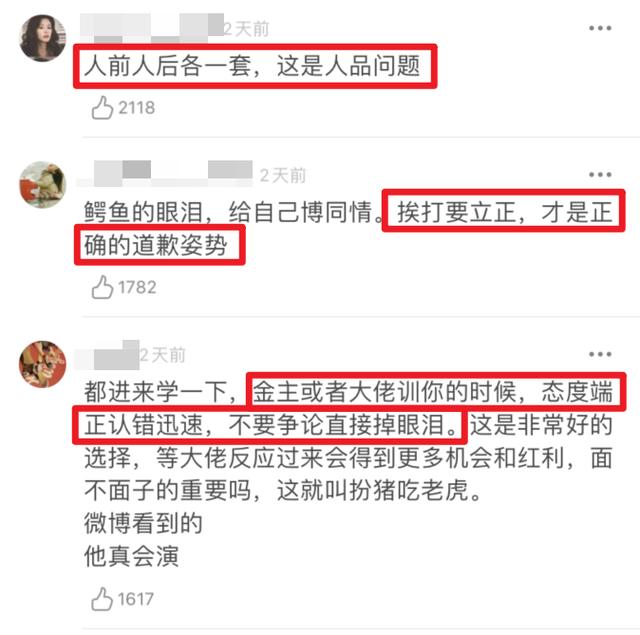View first commenter's avatar with dark hair
The height and width of the screenshot is (635, 640).
click(43, 38)
